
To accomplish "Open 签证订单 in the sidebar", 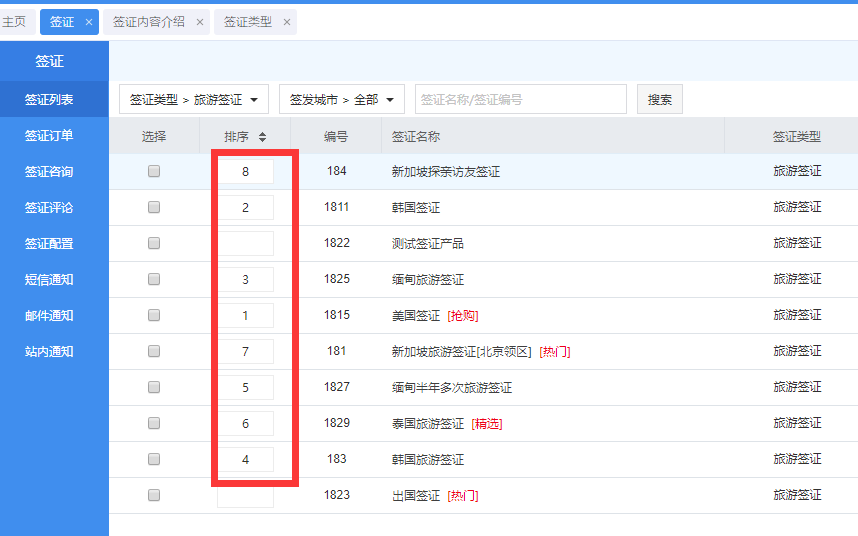I will point(49,136).
